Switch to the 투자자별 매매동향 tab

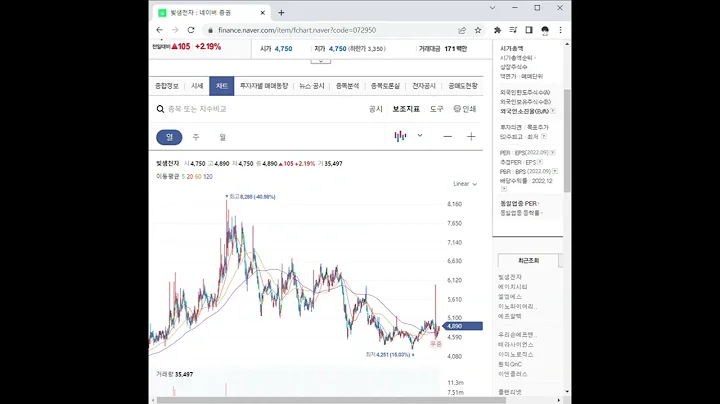[264, 86]
